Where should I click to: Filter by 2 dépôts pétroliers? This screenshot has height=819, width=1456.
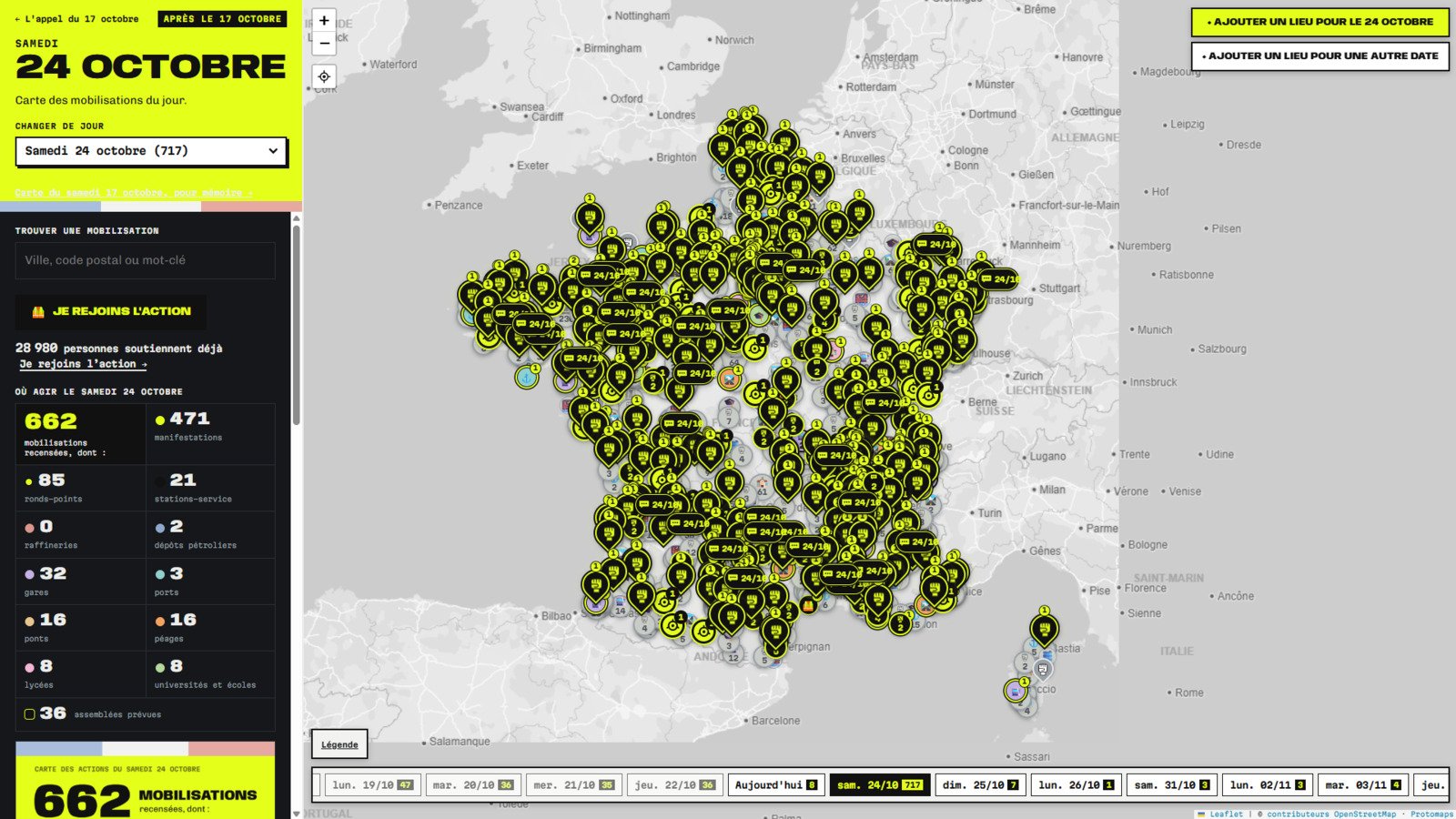point(210,535)
